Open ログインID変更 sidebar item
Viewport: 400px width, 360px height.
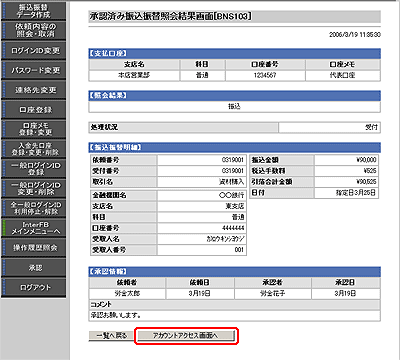[x=34, y=50]
